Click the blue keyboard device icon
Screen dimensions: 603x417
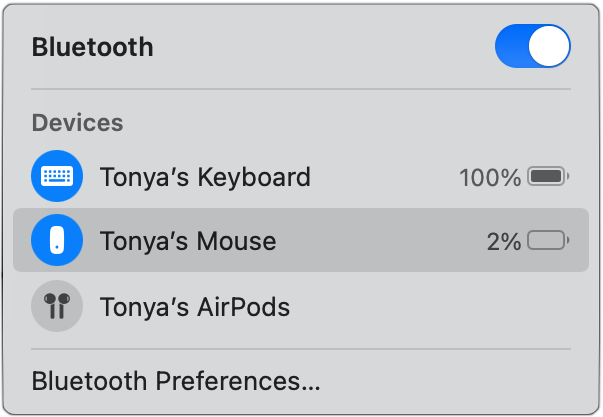tap(57, 178)
